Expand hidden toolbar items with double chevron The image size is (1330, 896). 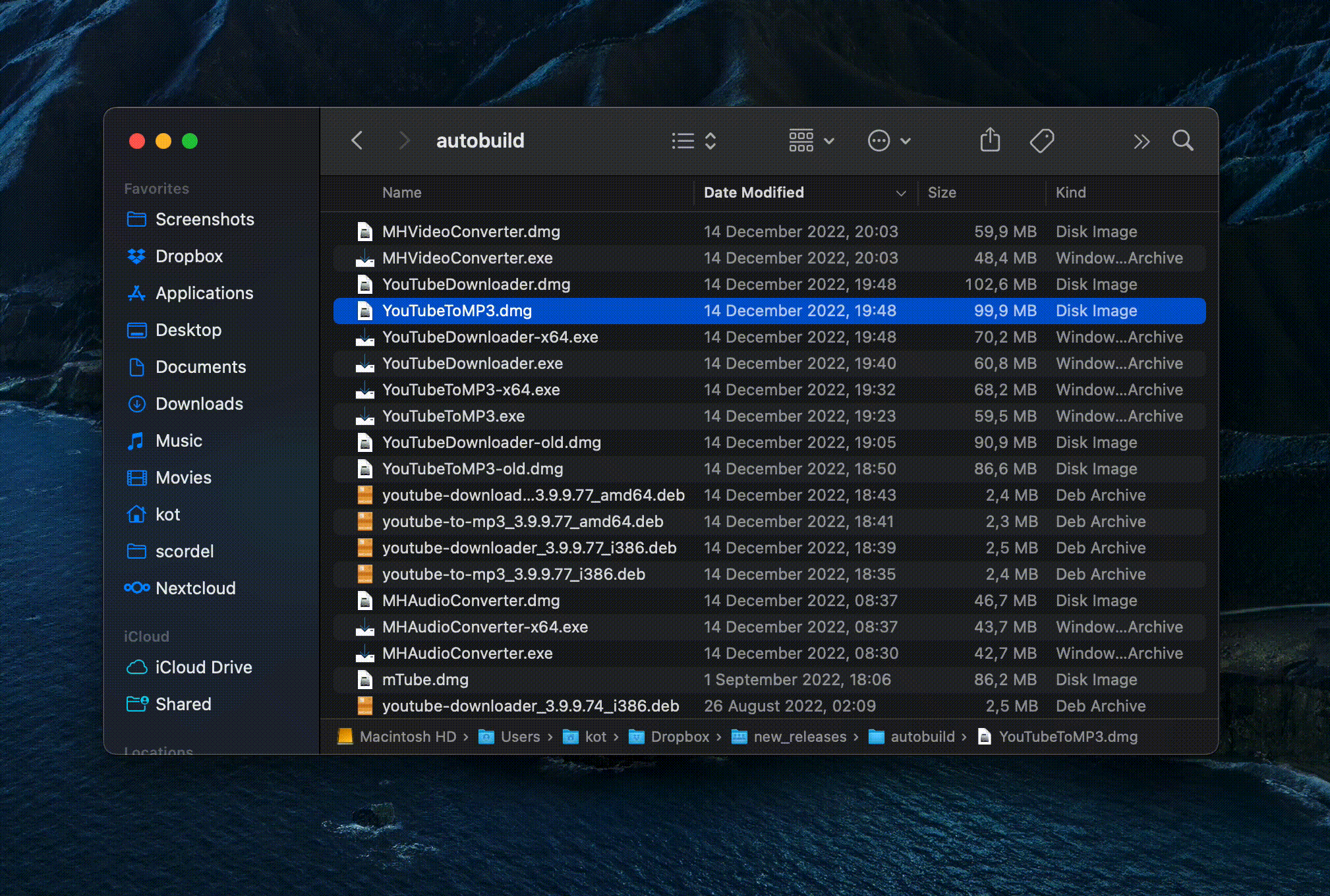click(1142, 141)
